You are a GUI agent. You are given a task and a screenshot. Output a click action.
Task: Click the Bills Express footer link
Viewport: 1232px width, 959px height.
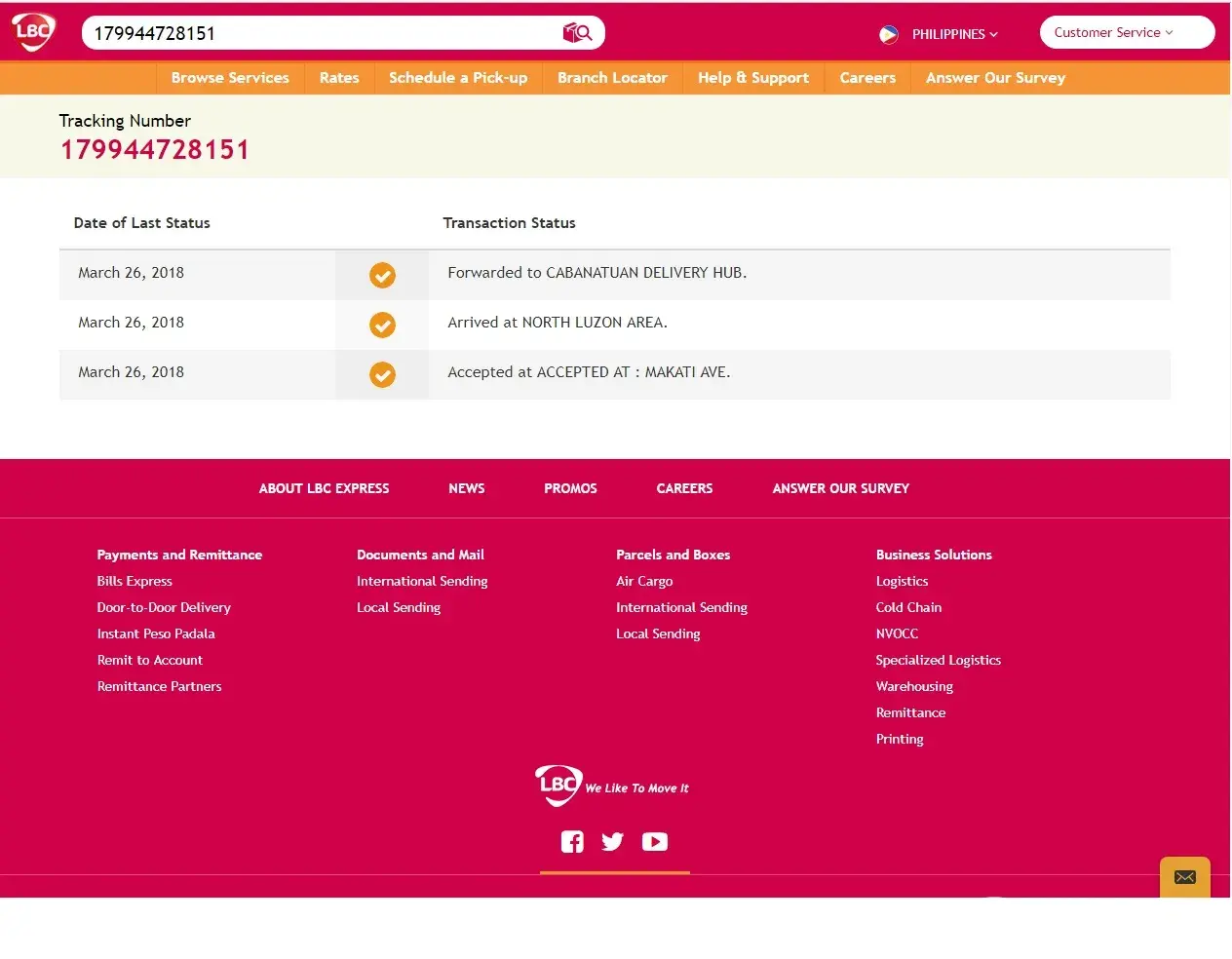pos(135,581)
